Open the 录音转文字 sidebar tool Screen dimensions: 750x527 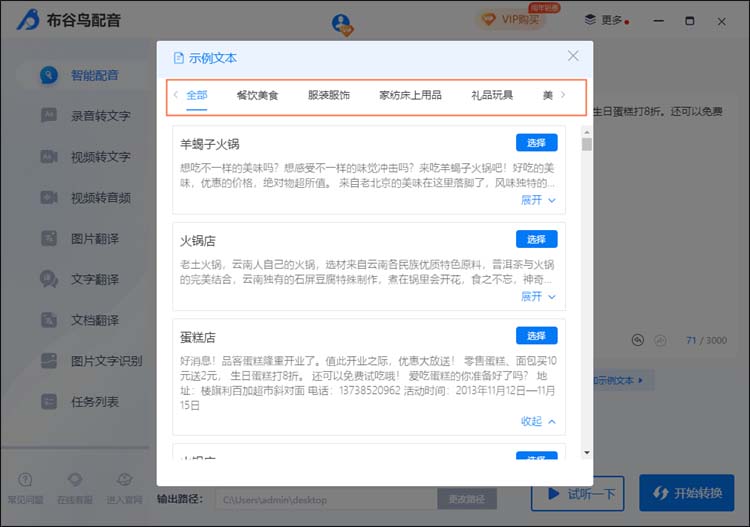99,116
